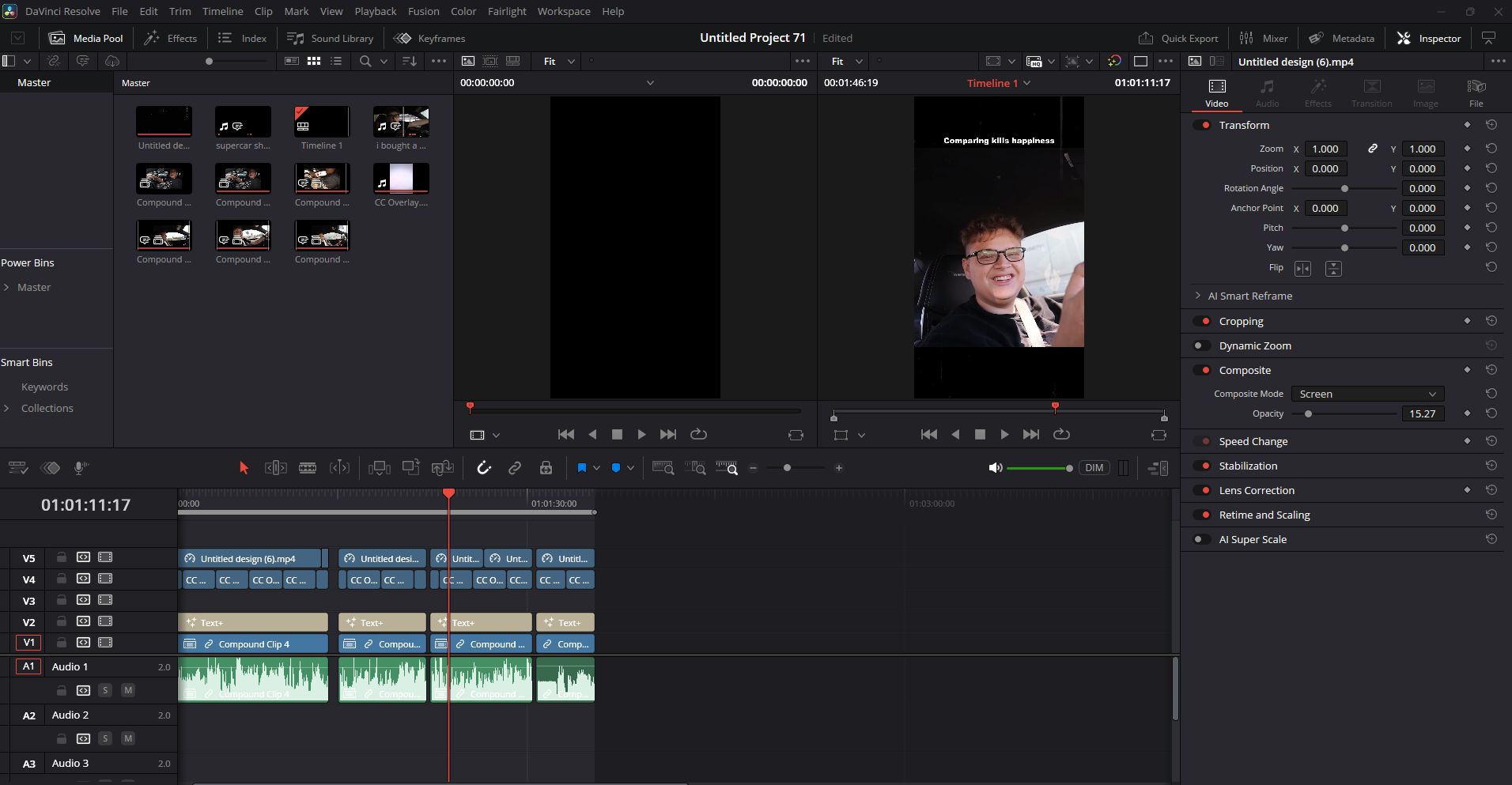Open the flag color dropdown arrow
The width and height of the screenshot is (1512, 785).
[596, 468]
